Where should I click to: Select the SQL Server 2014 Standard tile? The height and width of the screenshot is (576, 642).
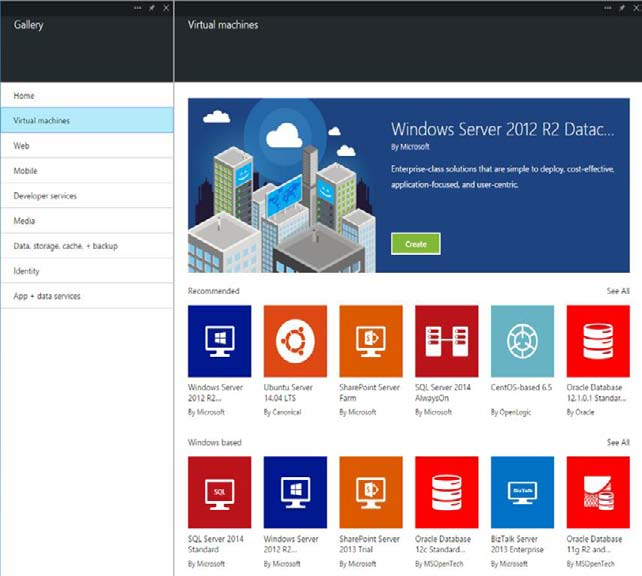point(219,491)
